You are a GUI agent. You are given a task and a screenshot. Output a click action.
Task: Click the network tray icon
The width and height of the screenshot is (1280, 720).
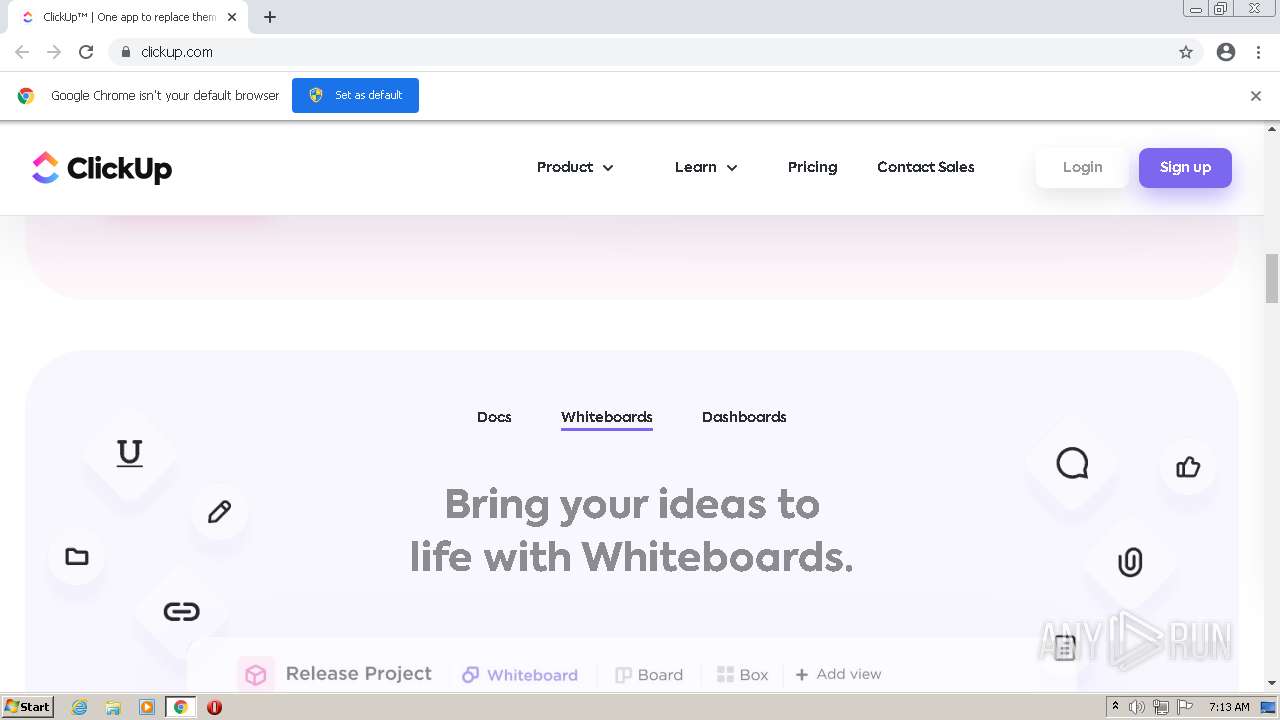pyautogui.click(x=1161, y=707)
